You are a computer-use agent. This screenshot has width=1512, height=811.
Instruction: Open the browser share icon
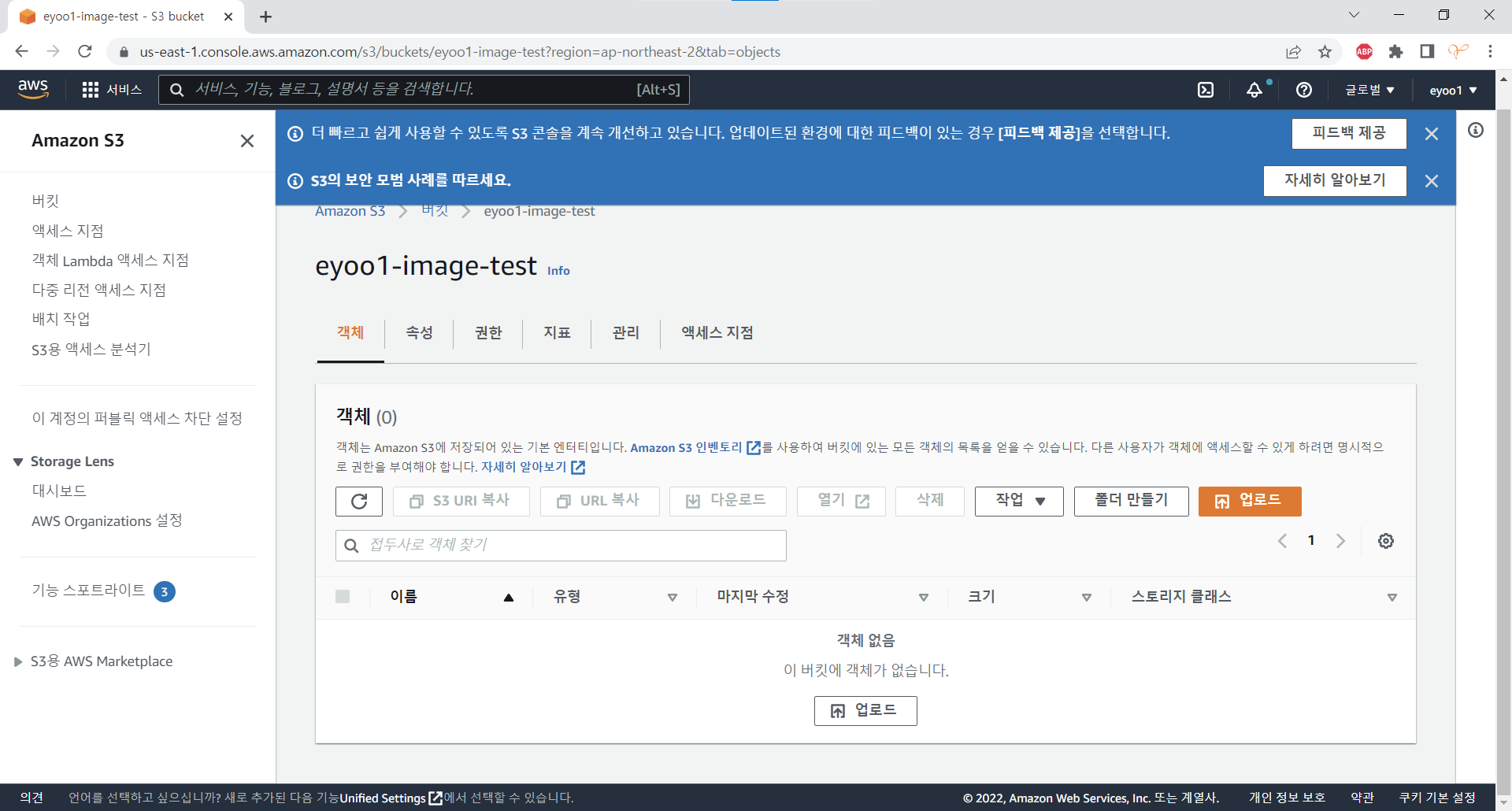(x=1294, y=52)
